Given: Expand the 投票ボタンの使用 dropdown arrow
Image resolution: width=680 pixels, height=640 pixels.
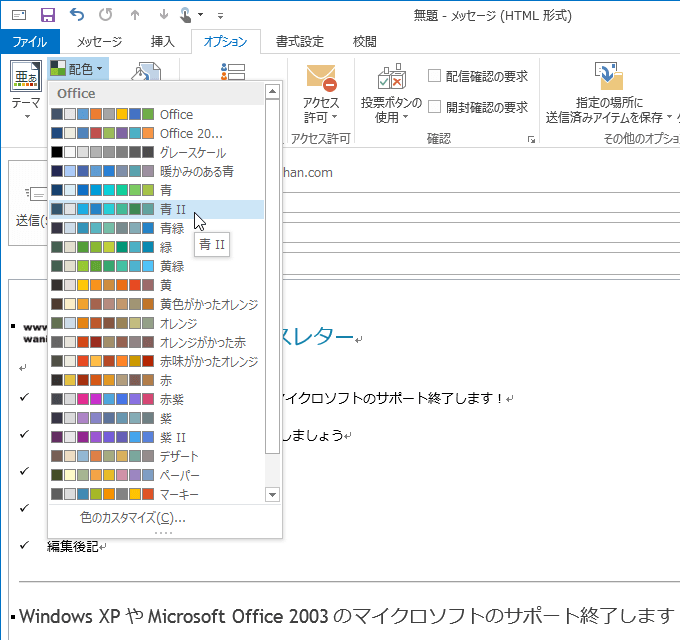Looking at the screenshot, I should [x=405, y=117].
